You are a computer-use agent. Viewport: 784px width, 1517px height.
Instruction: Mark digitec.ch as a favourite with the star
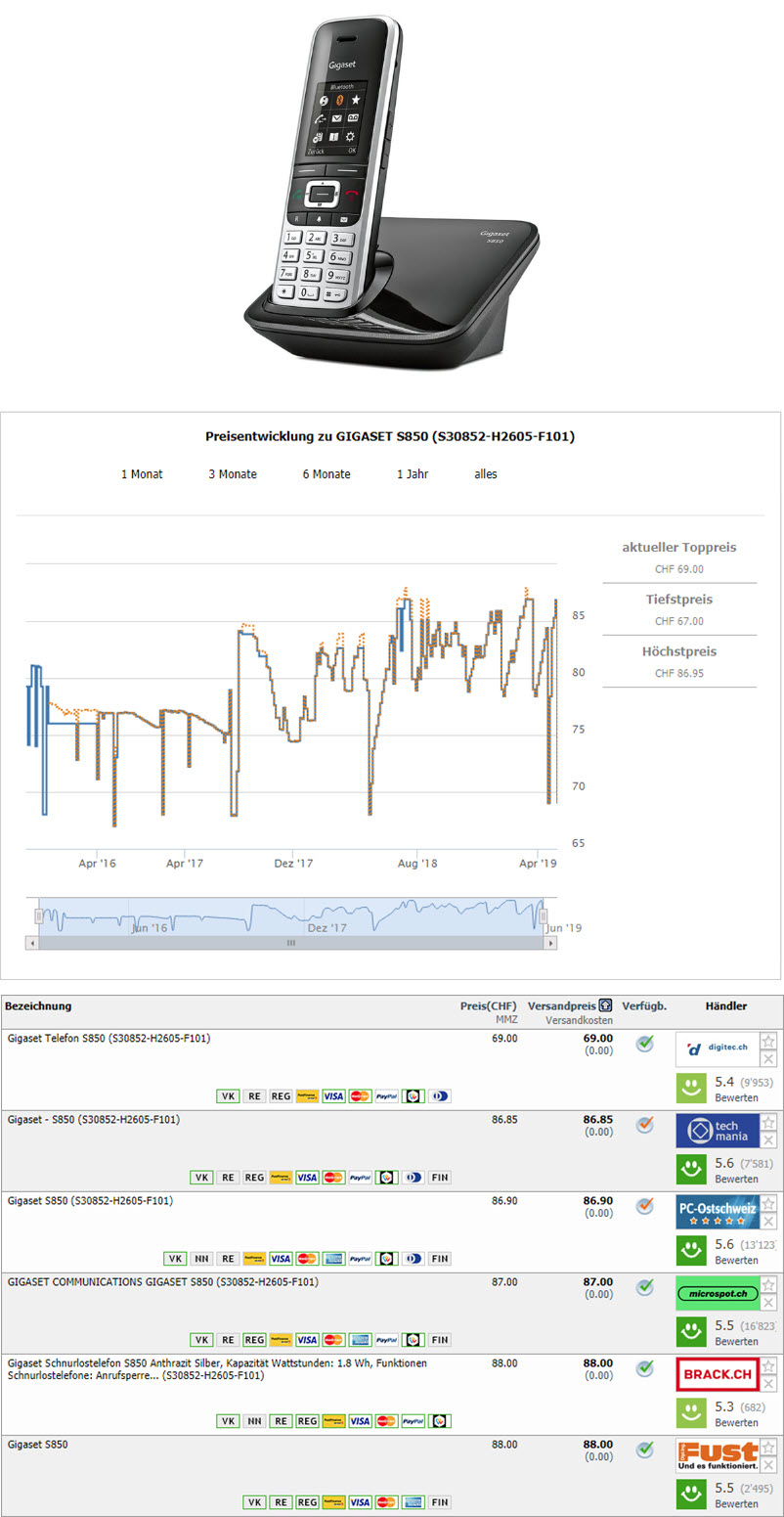click(x=768, y=1041)
